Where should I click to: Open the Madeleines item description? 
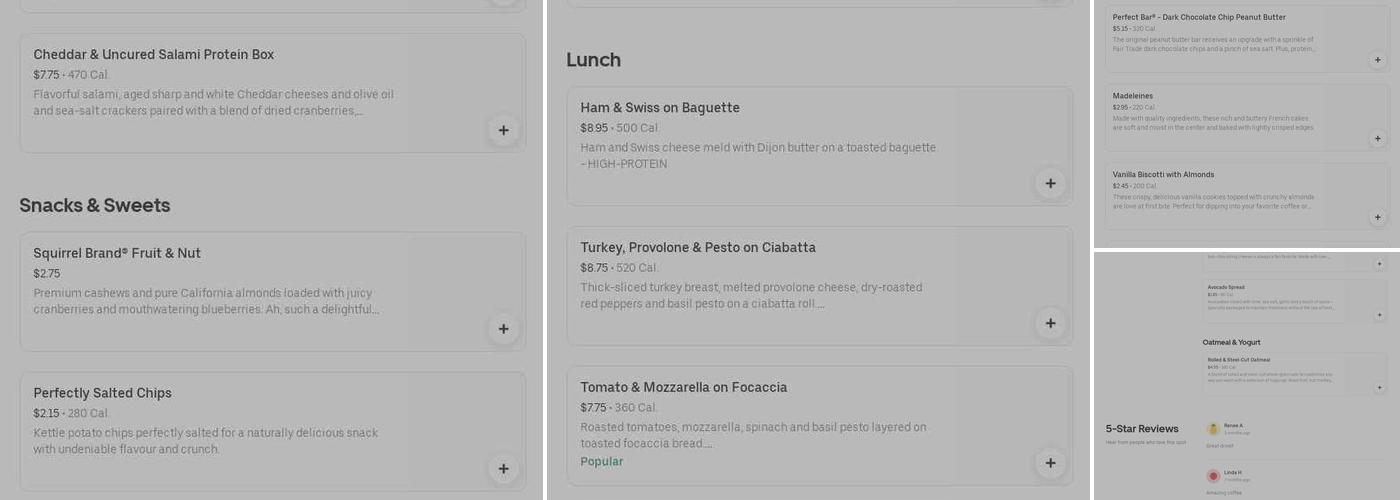pyautogui.click(x=1213, y=124)
